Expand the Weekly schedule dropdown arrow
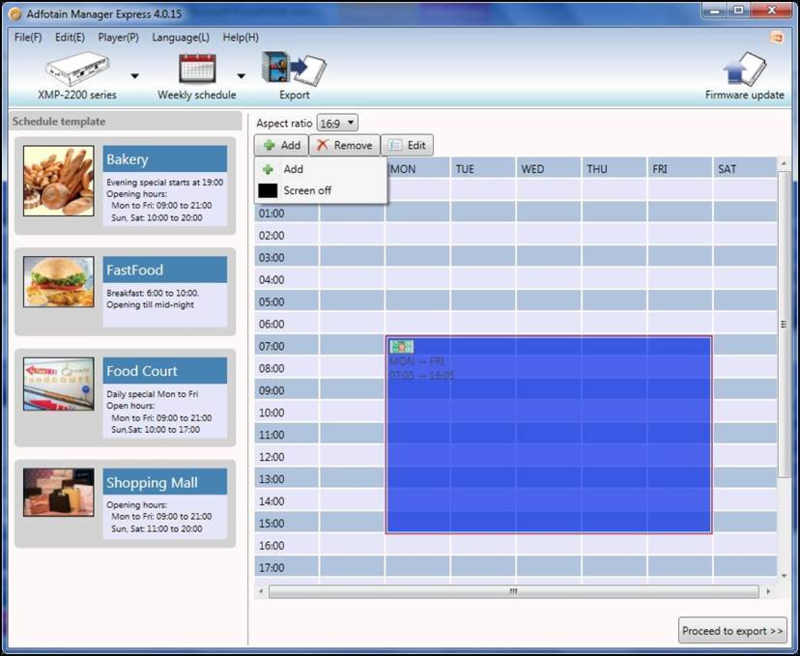This screenshot has height=656, width=800. click(241, 76)
